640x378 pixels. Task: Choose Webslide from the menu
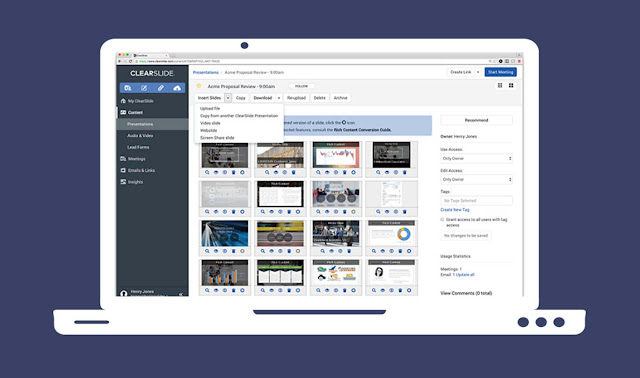[x=209, y=131]
